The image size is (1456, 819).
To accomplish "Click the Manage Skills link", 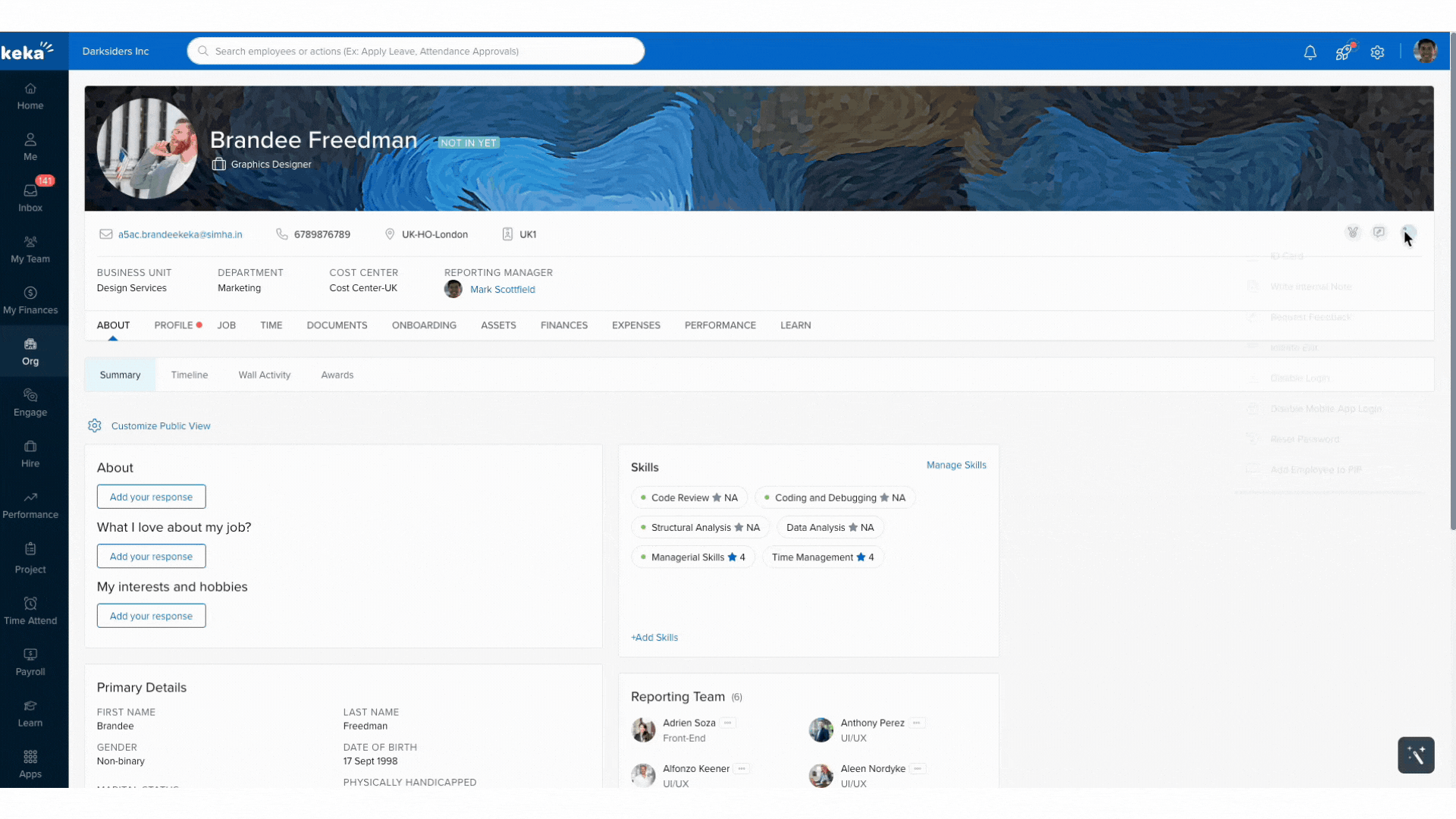I will 956,465.
